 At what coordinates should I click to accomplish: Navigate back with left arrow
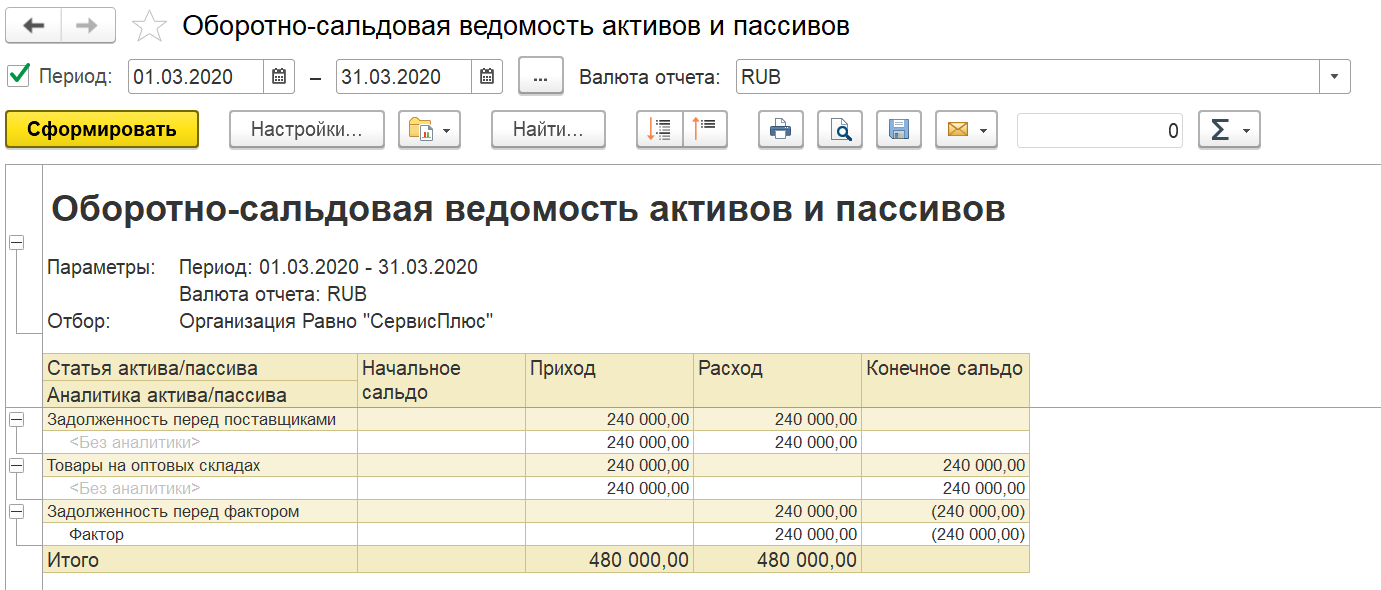pos(33,26)
